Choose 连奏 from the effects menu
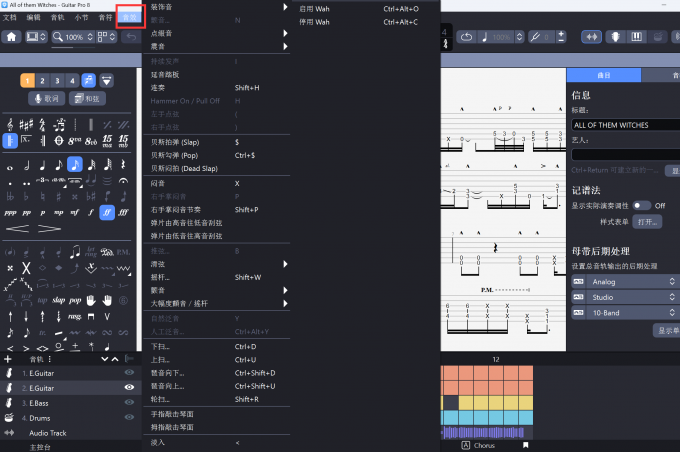Screen dimensions: 680x452 click(x=162, y=87)
